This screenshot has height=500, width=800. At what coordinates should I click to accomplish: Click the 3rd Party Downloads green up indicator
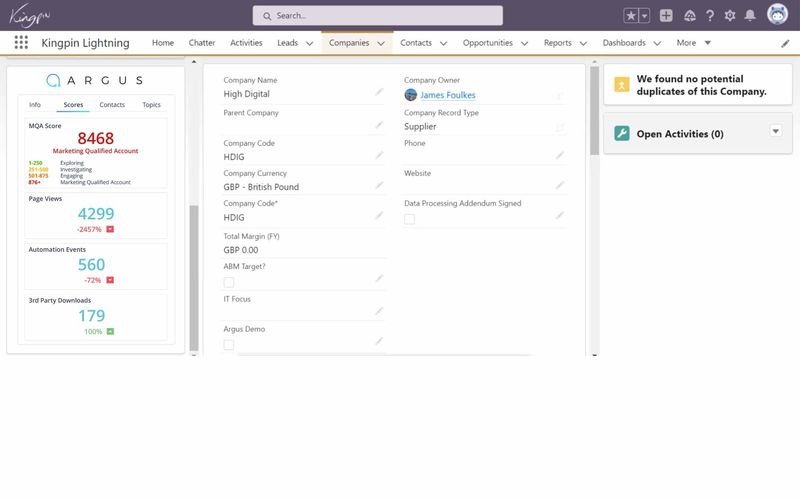pyautogui.click(x=110, y=332)
